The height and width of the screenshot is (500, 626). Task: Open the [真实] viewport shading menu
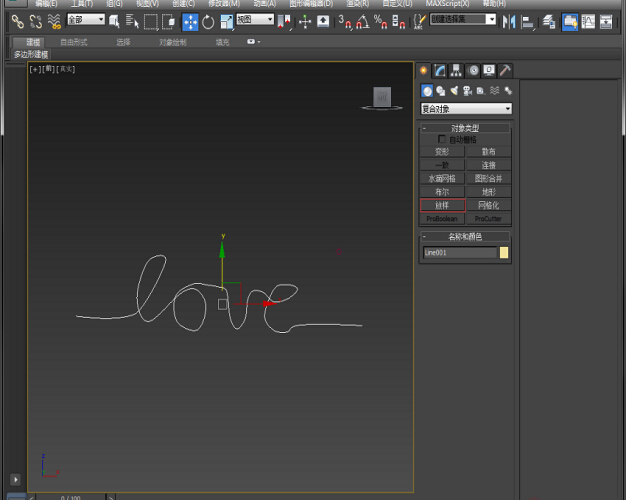tap(66, 69)
